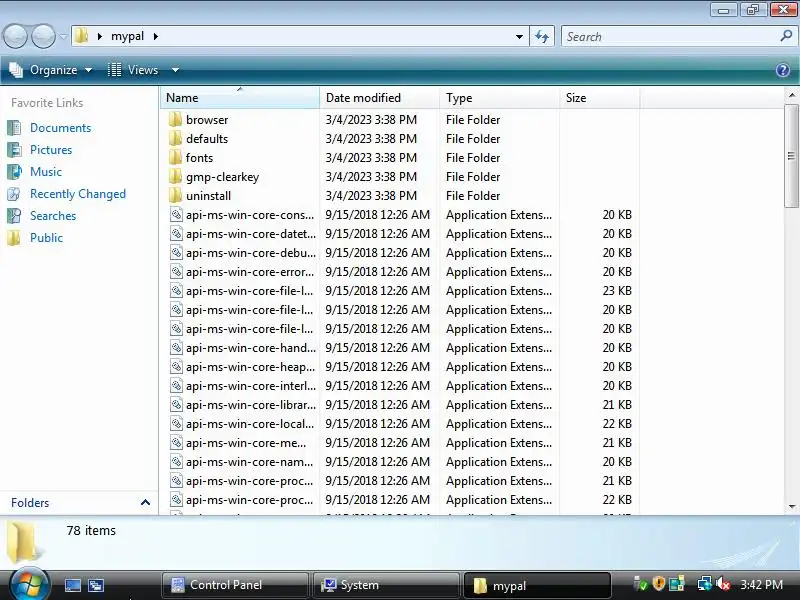The image size is (800, 600).
Task: Select the defaults folder
Action: pos(207,139)
